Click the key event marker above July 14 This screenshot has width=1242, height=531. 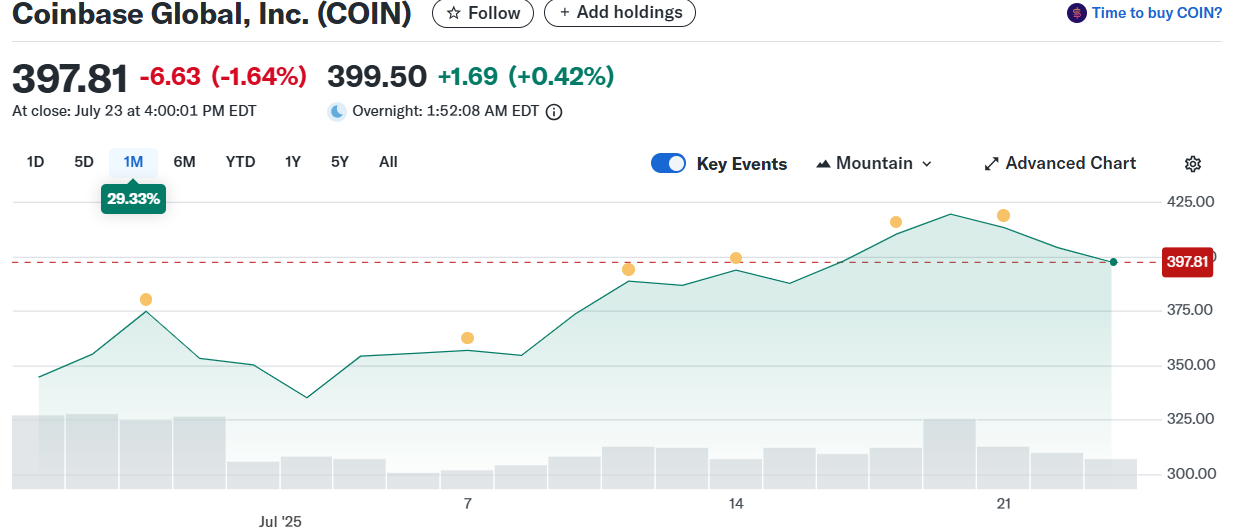(736, 258)
